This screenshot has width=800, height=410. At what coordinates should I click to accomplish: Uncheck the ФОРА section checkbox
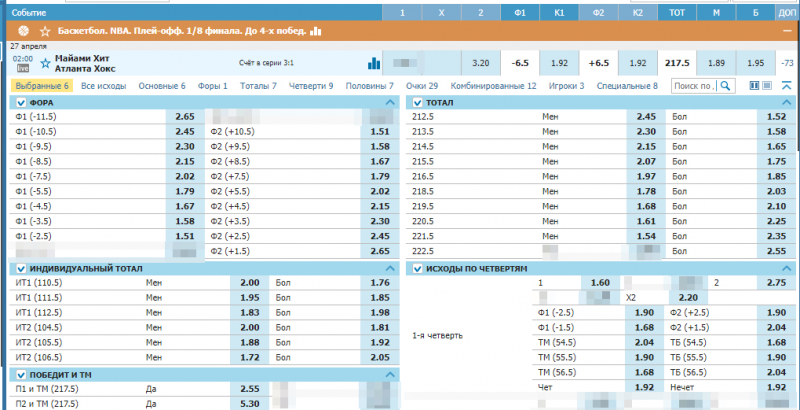click(x=20, y=103)
